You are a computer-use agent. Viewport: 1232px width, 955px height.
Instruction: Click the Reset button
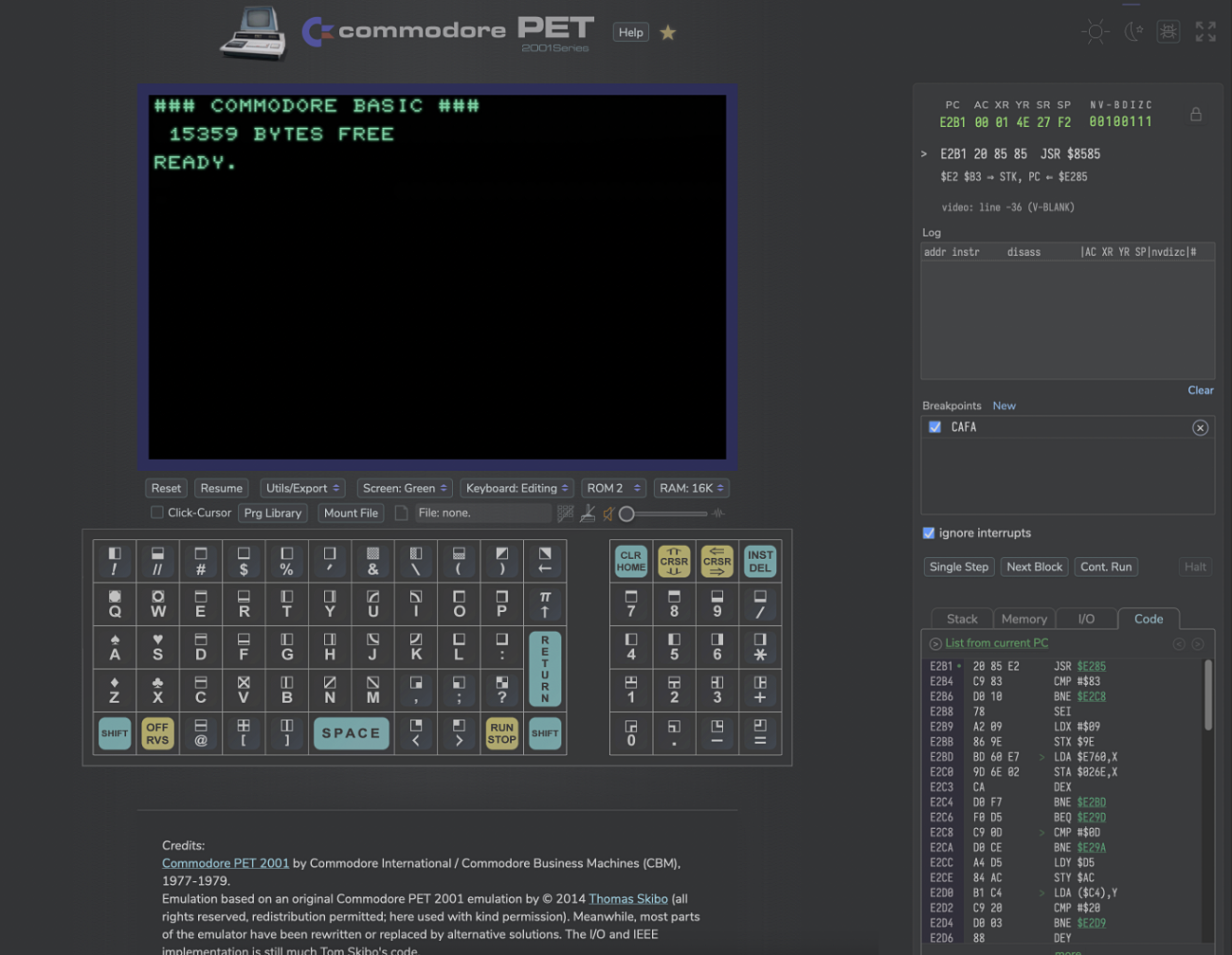click(166, 488)
